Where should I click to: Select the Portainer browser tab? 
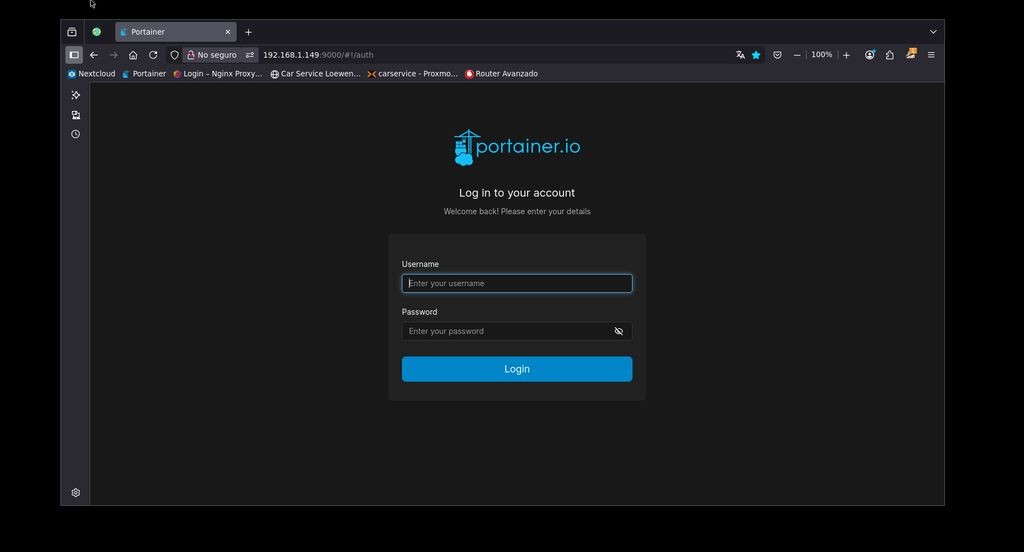[x=176, y=32]
